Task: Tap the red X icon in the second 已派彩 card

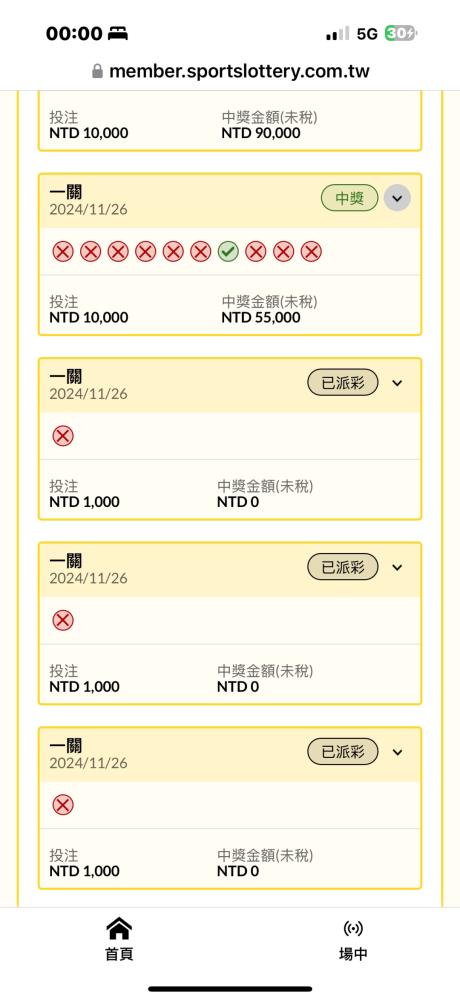Action: [63, 621]
